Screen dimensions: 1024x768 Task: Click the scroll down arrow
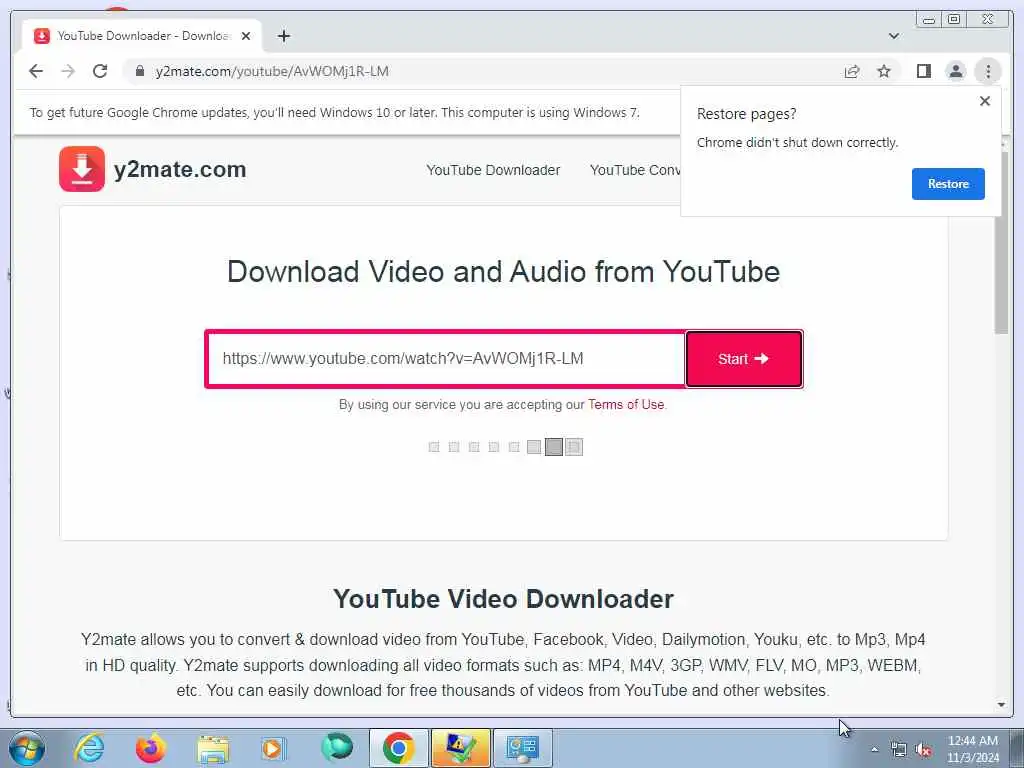(x=1001, y=705)
